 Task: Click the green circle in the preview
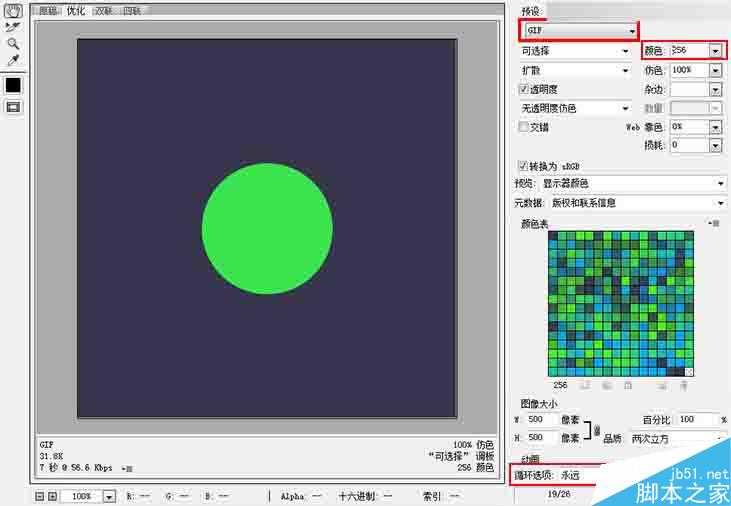[x=267, y=229]
